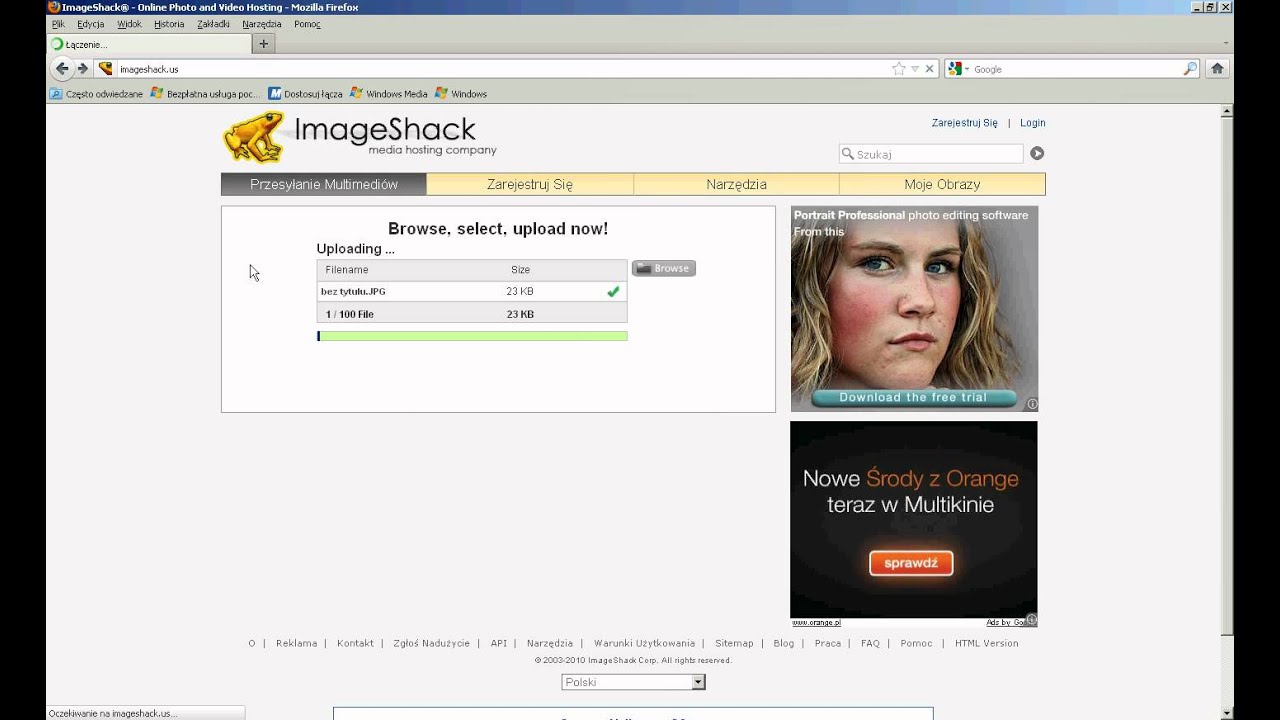The width and height of the screenshot is (1280, 720).
Task: Click the Google search input field
Action: tap(1076, 69)
